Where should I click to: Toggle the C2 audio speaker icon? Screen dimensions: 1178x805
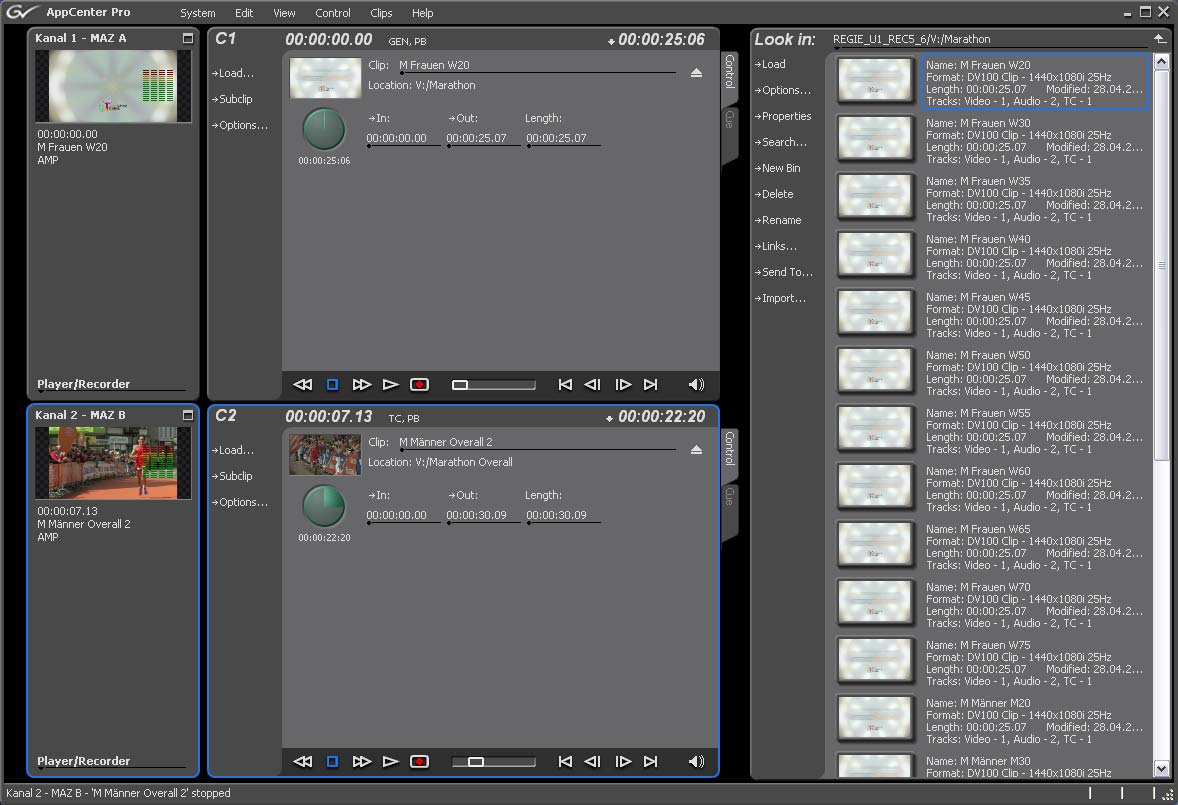tap(696, 761)
